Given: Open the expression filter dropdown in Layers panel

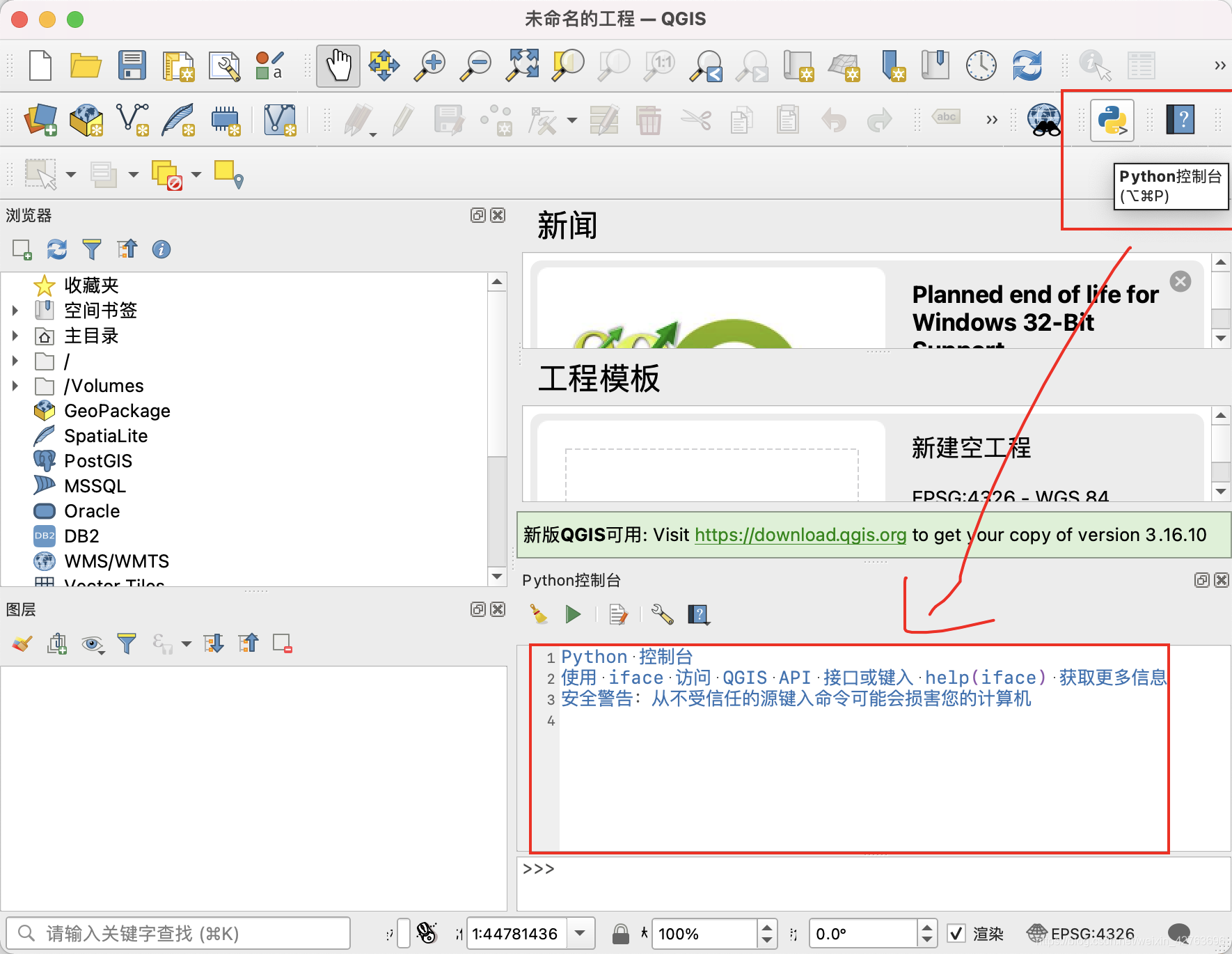Looking at the screenshot, I should click(187, 643).
